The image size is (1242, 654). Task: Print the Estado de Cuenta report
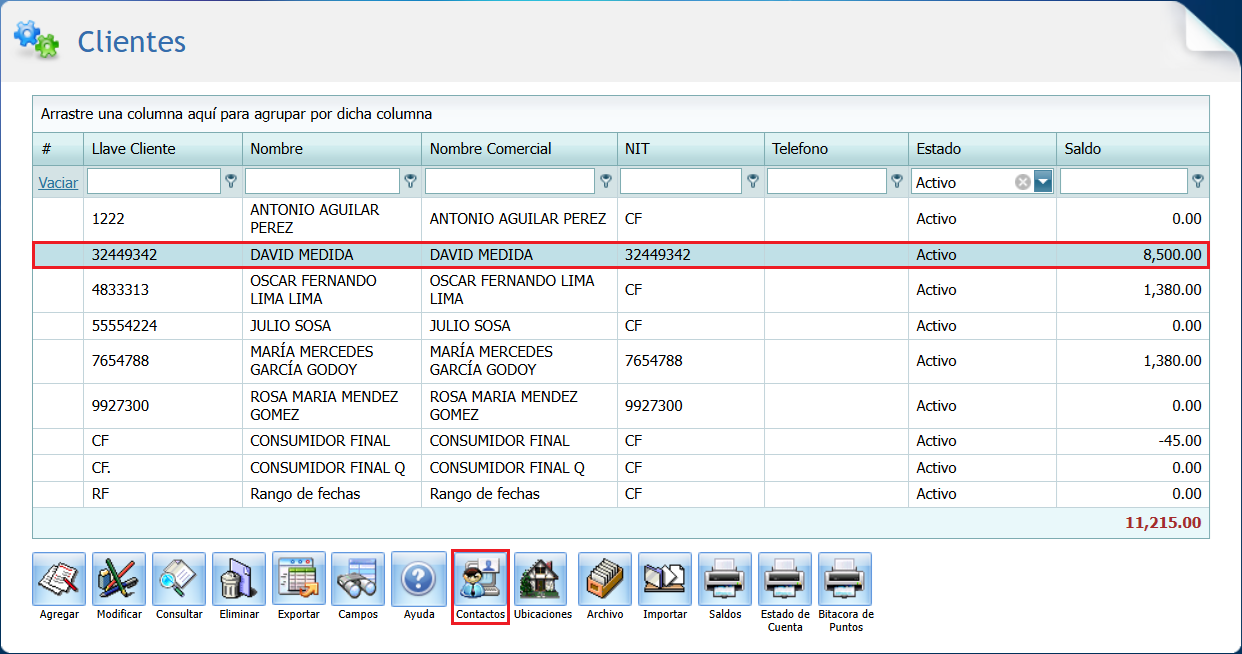click(x=785, y=579)
